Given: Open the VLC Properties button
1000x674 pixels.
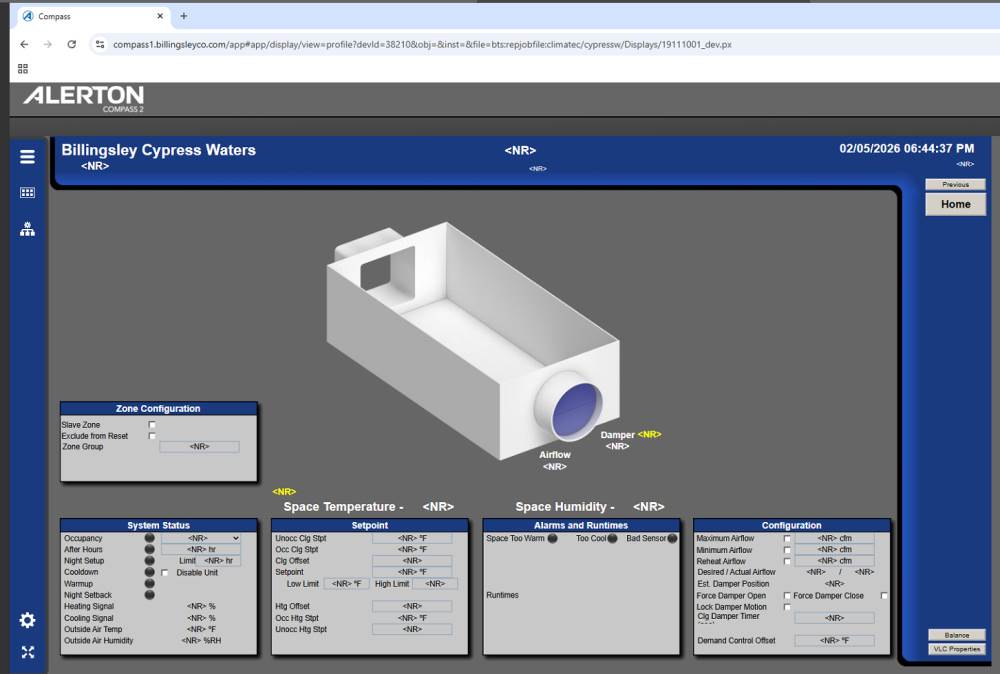Looking at the screenshot, I should (x=955, y=649).
